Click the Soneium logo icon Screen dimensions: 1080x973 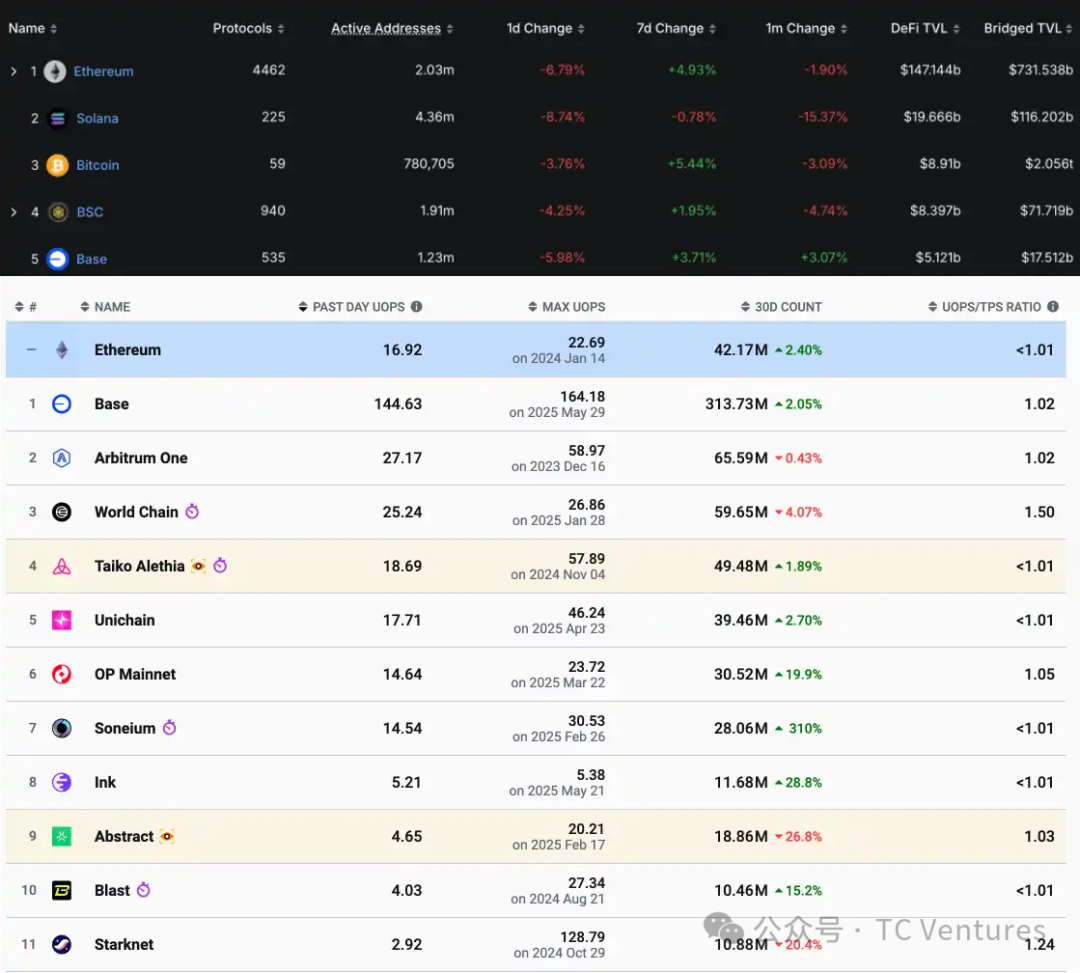coord(62,728)
